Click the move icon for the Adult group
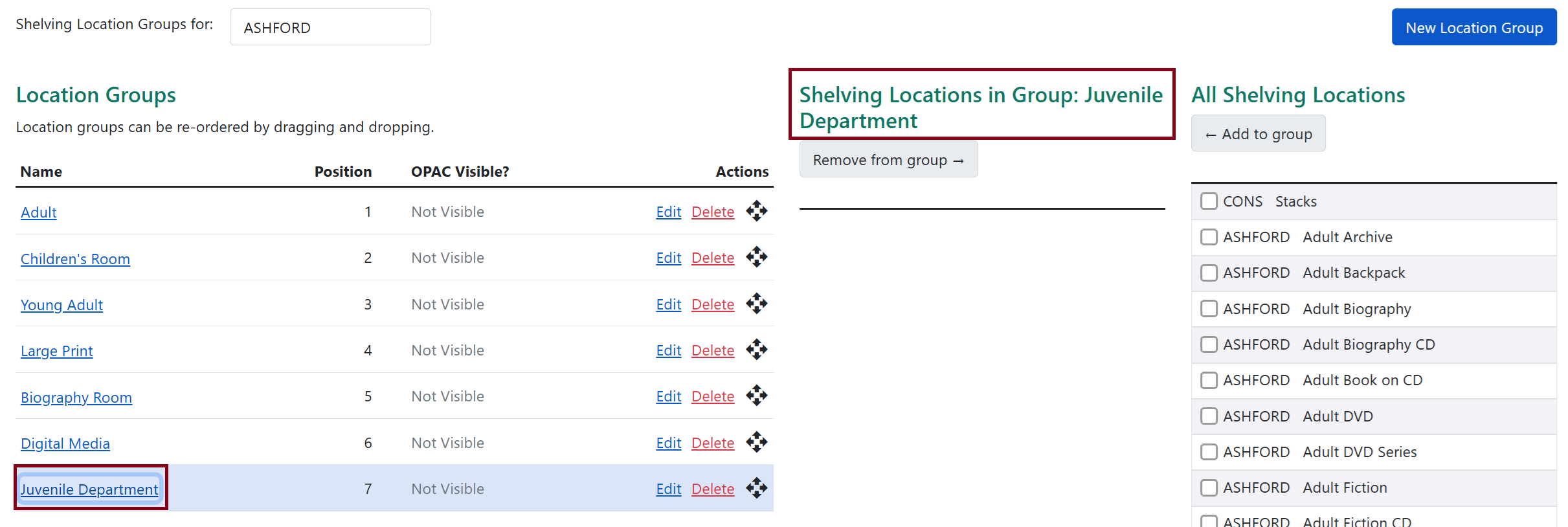Screen dimensions: 1568x527 (757, 212)
